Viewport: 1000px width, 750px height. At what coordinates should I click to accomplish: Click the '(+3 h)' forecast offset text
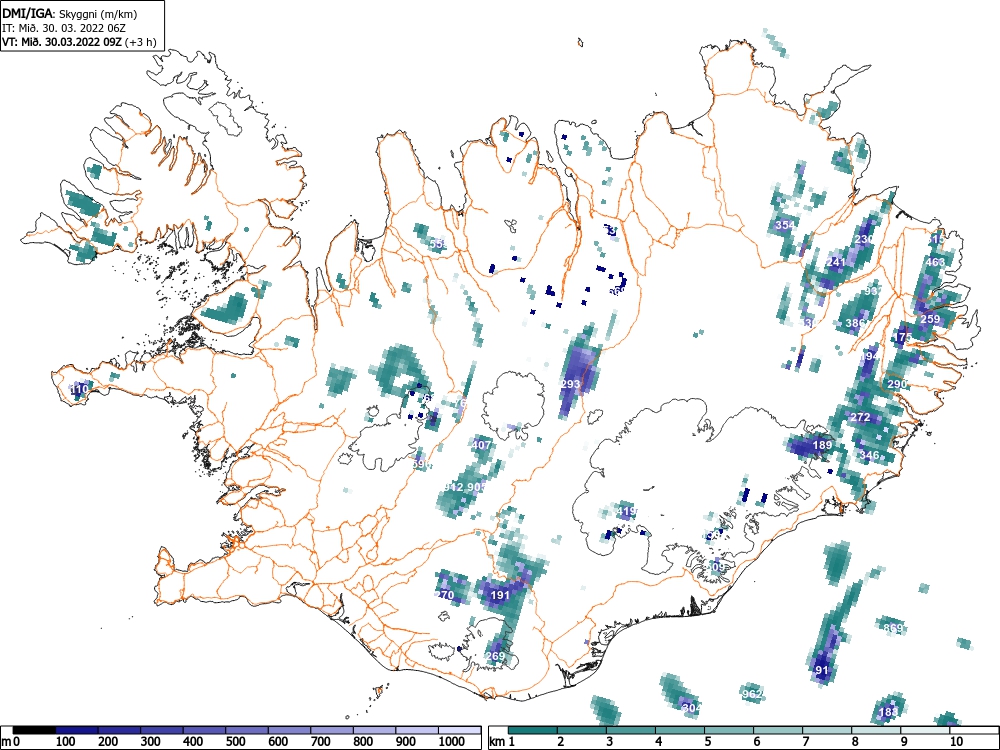tap(141, 42)
